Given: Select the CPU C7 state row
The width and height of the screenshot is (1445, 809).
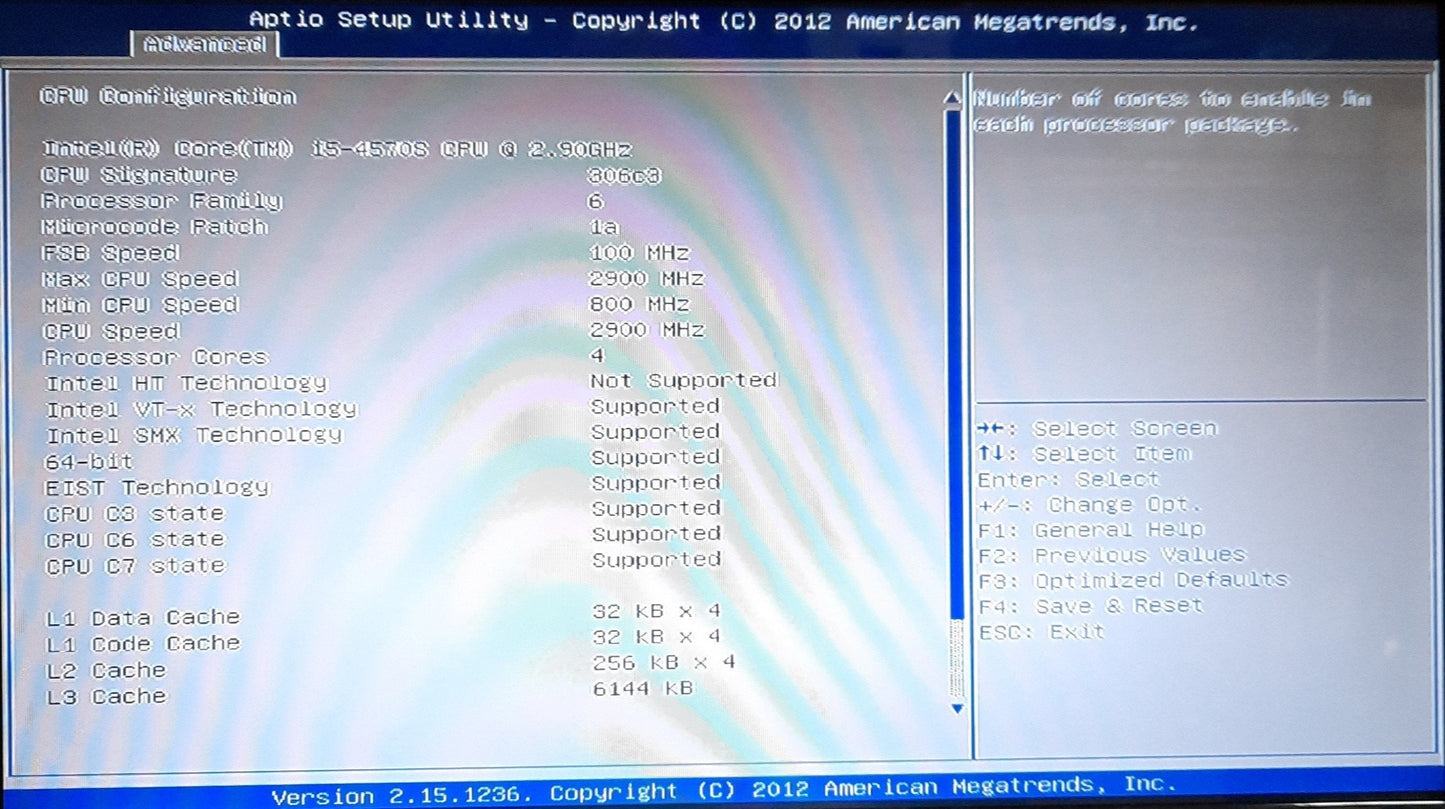Looking at the screenshot, I should 135,566.
